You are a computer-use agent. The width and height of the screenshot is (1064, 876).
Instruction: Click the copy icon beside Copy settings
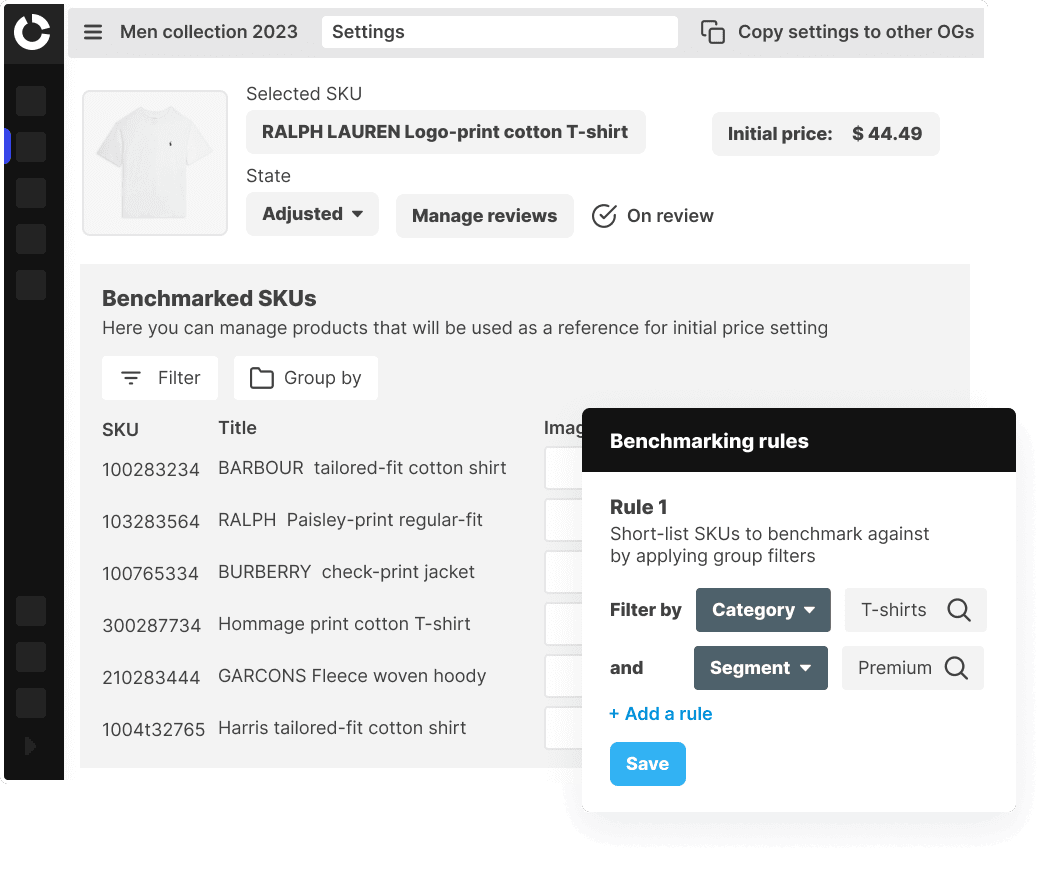[x=712, y=31]
